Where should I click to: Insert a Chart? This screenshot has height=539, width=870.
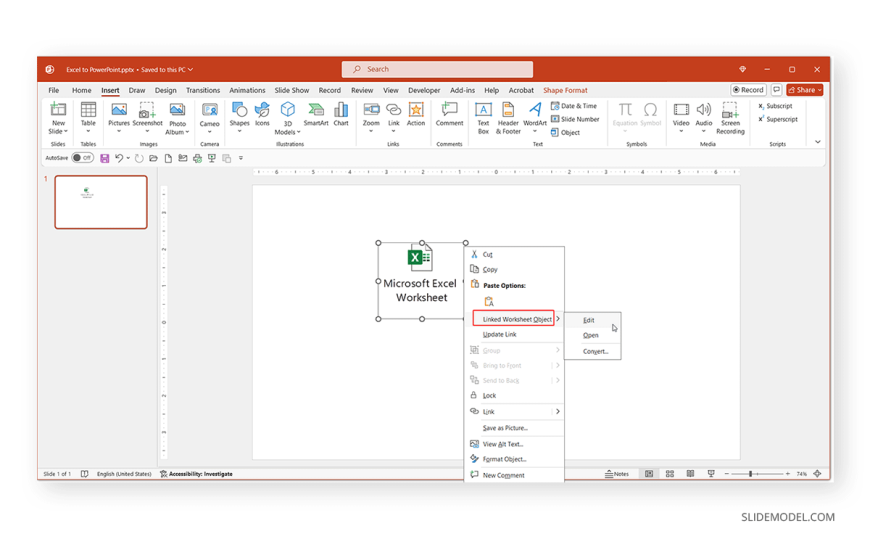[341, 114]
